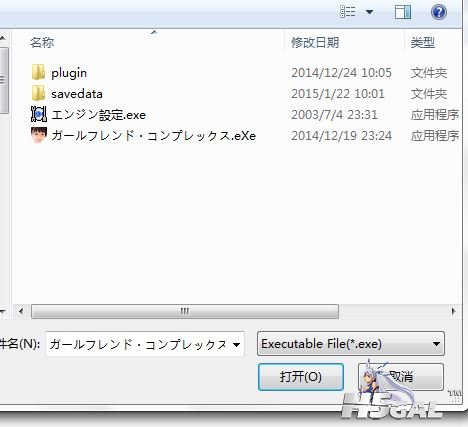Sort by the 名称 column header

pos(42,43)
